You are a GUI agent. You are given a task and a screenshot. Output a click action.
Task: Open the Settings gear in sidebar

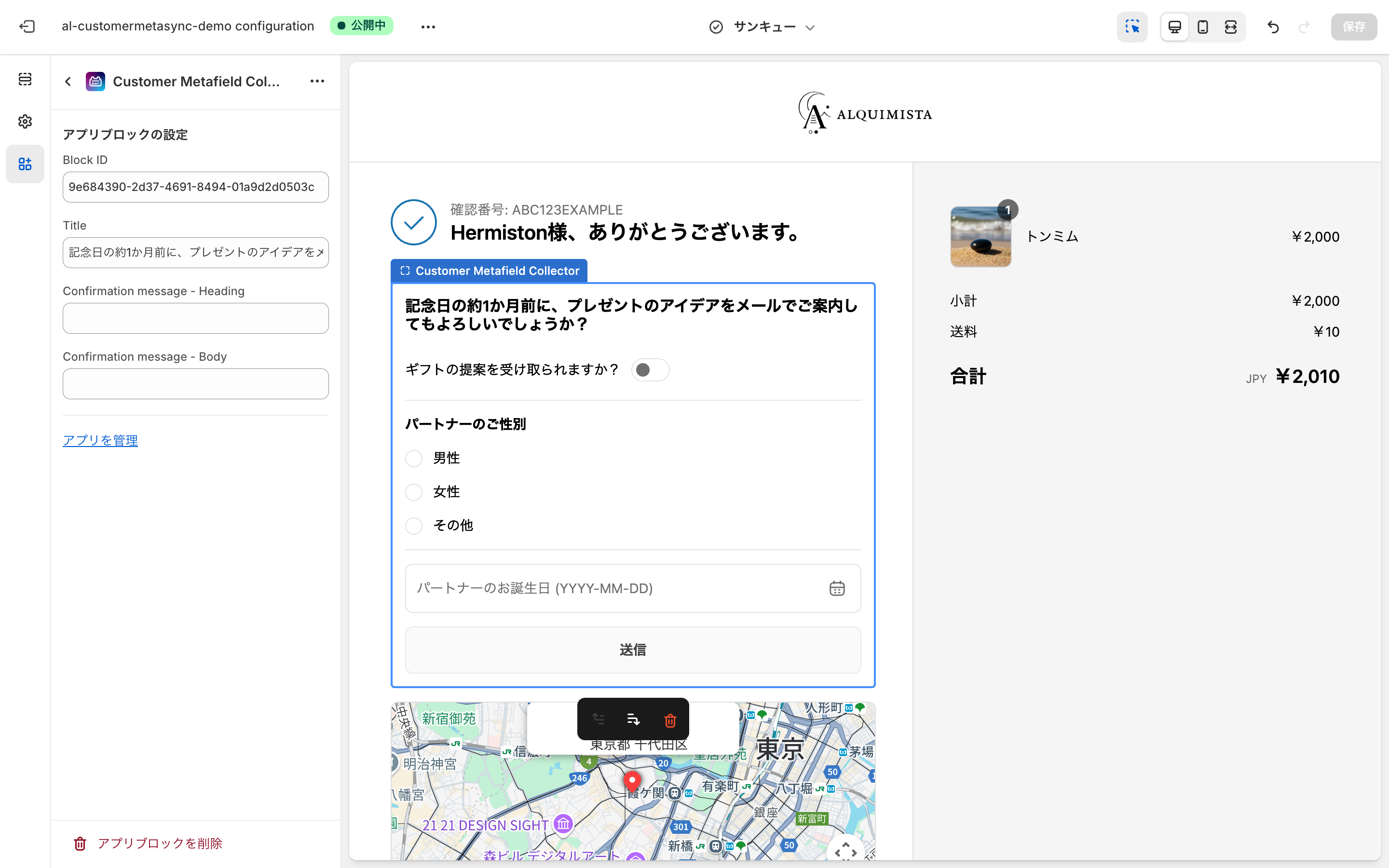click(x=25, y=122)
